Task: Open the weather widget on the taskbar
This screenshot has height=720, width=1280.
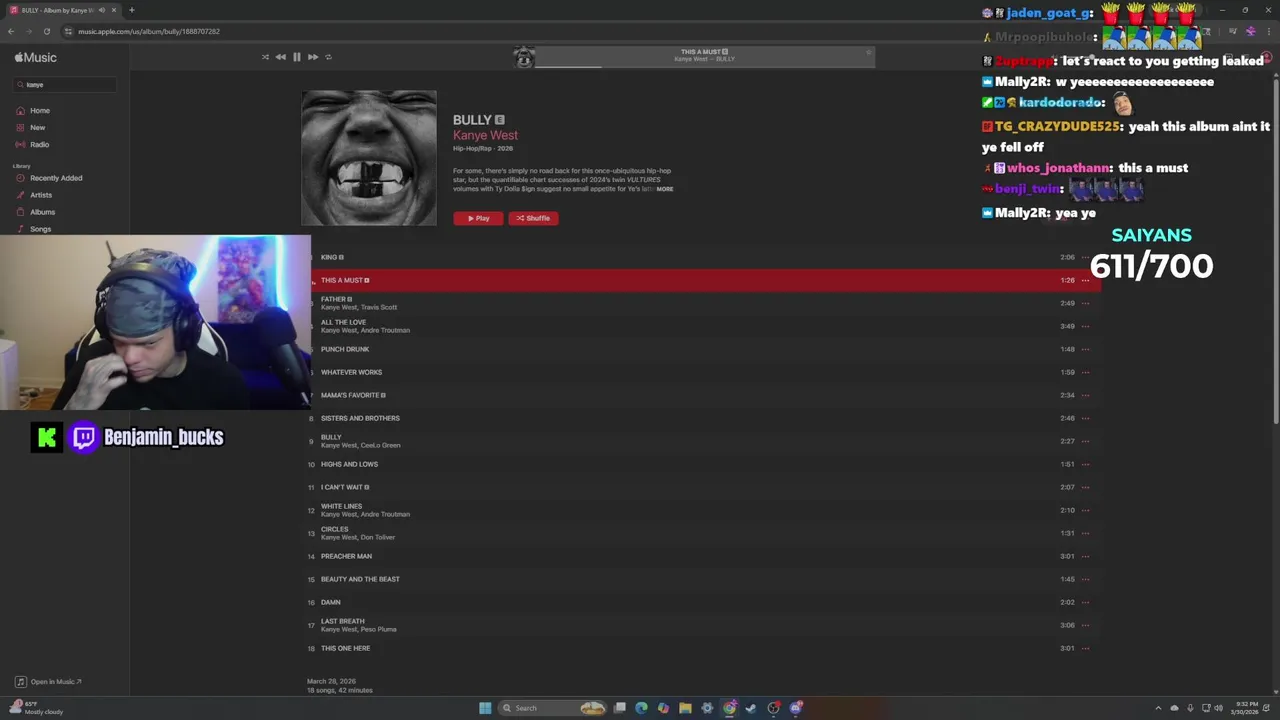Action: pyautogui.click(x=36, y=708)
